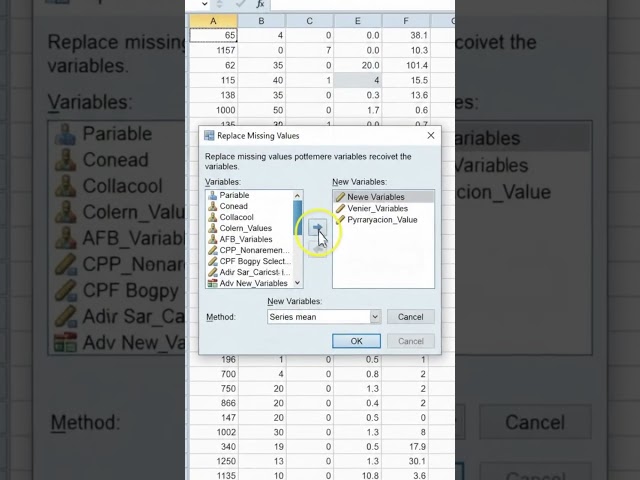Click the ruler icon beside Venier_Variables
Viewport: 640px width, 480px height.
[x=340, y=208]
